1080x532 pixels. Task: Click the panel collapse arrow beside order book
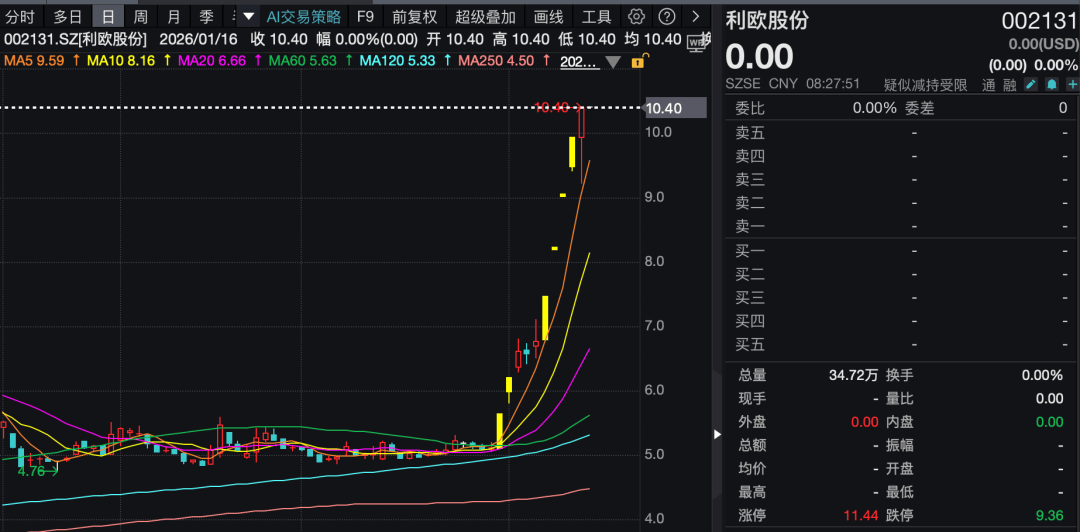tap(716, 434)
